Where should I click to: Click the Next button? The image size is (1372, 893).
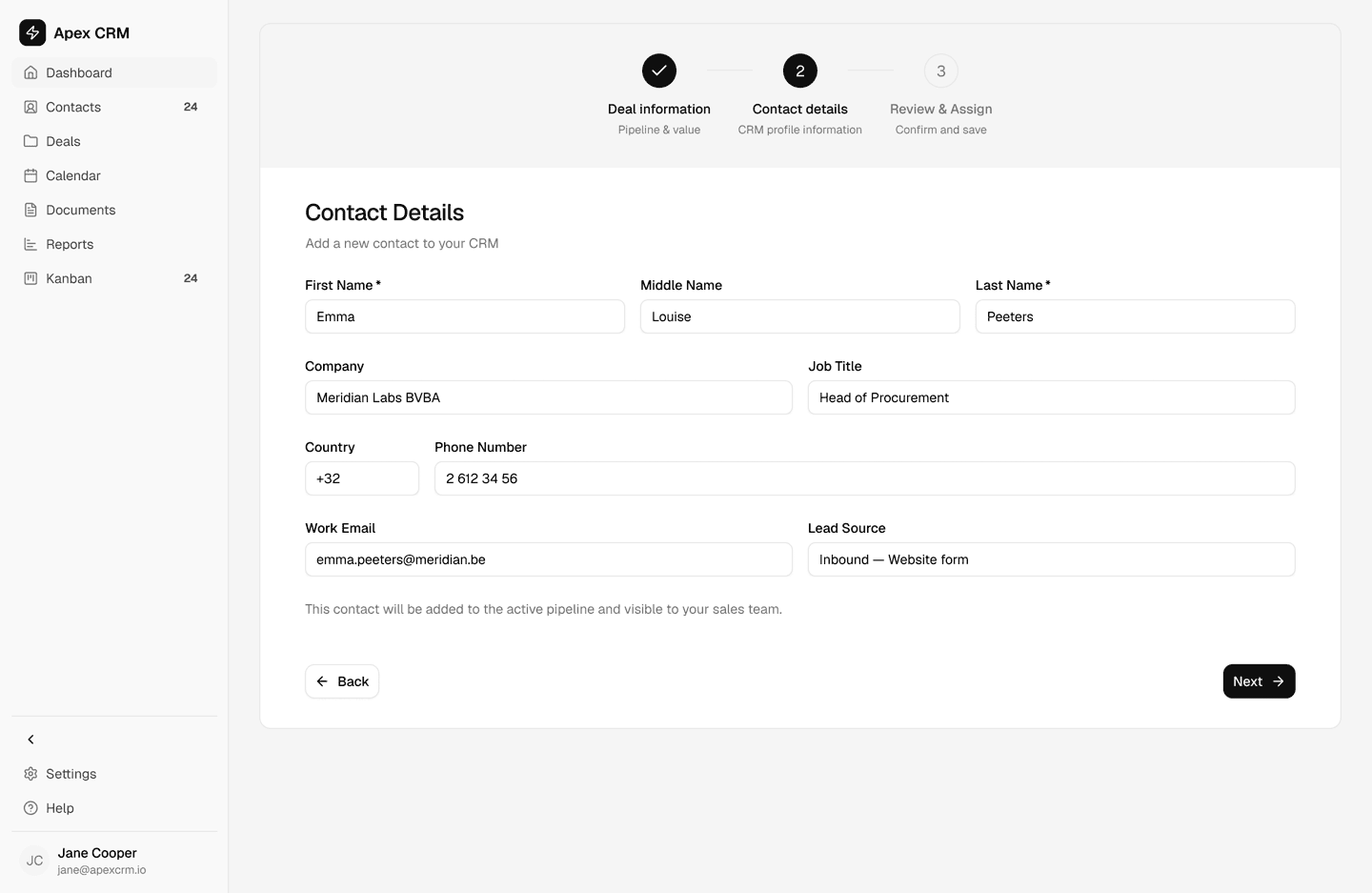[1258, 681]
